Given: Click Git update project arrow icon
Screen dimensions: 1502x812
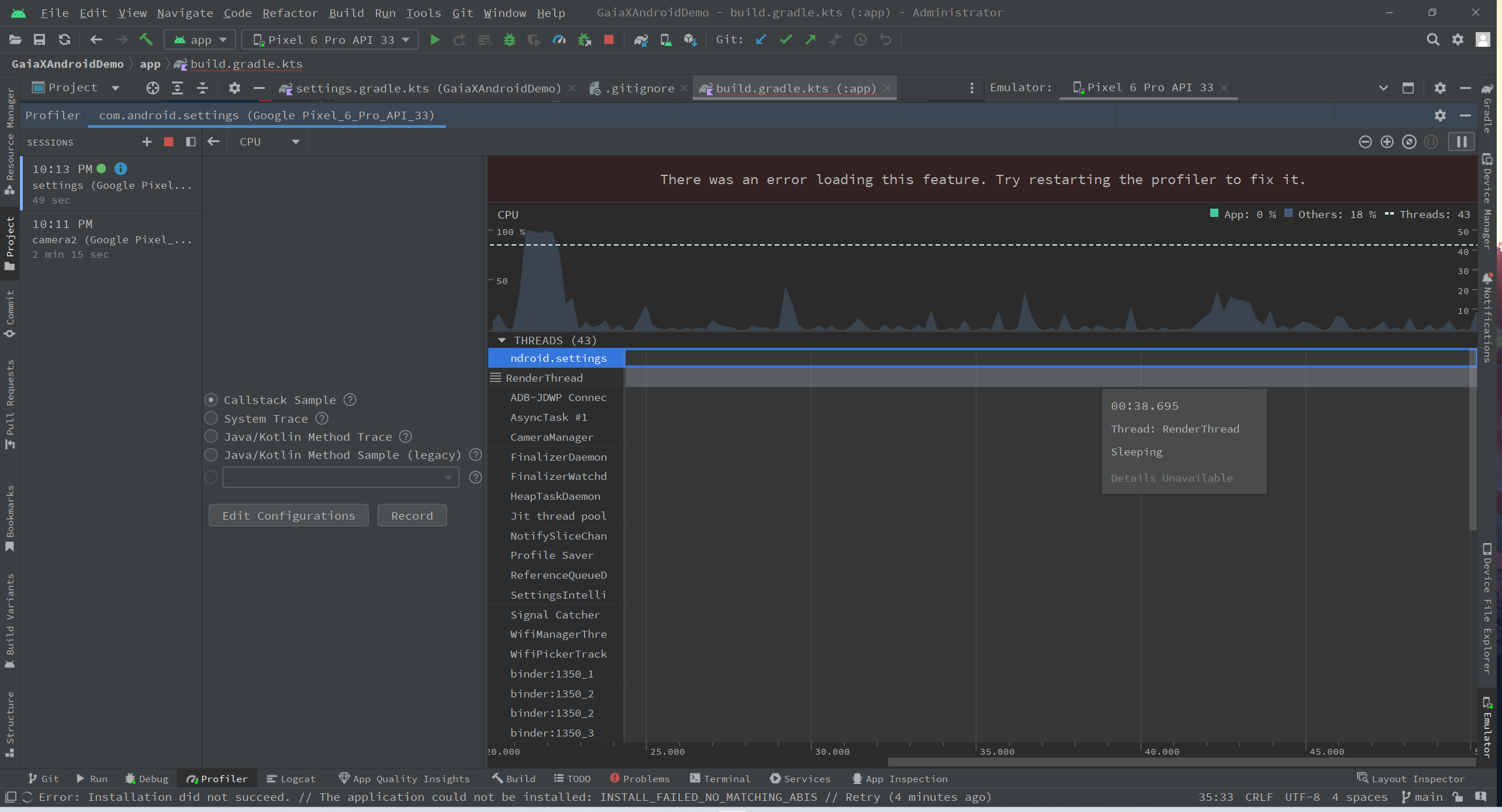Looking at the screenshot, I should (761, 40).
